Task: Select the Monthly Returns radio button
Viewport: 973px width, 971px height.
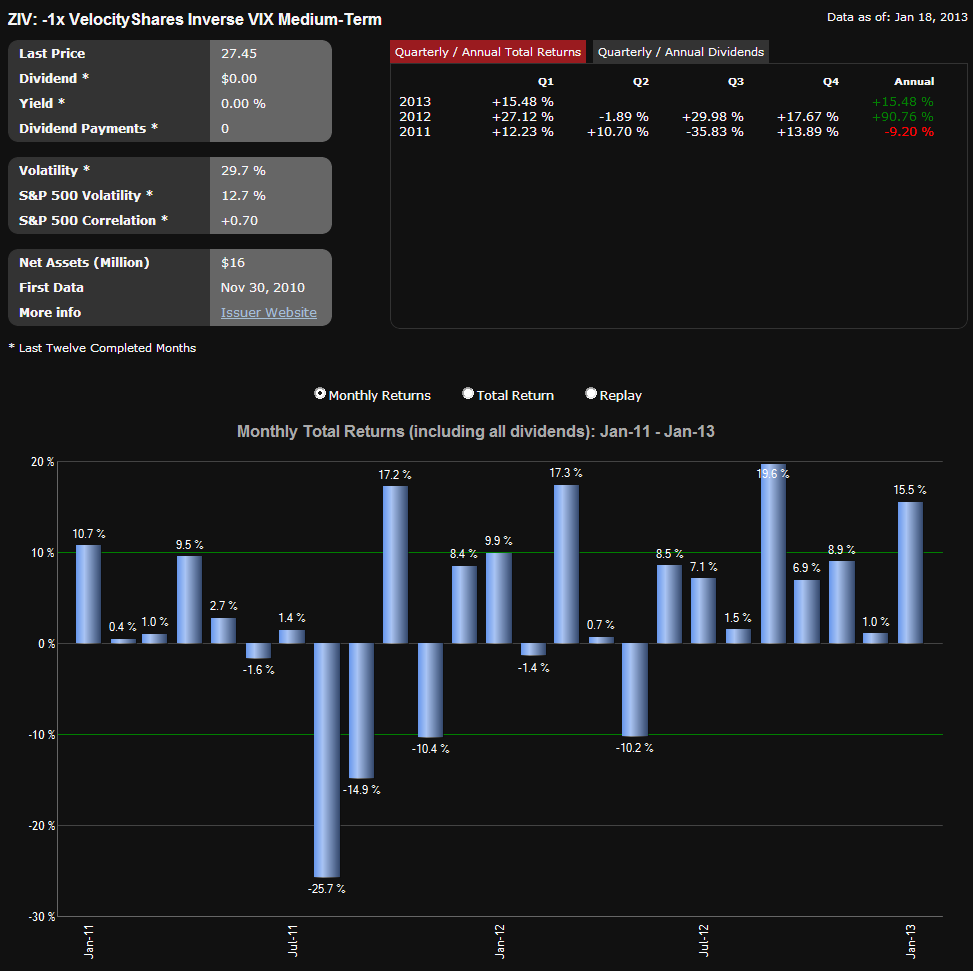Action: click(320, 394)
